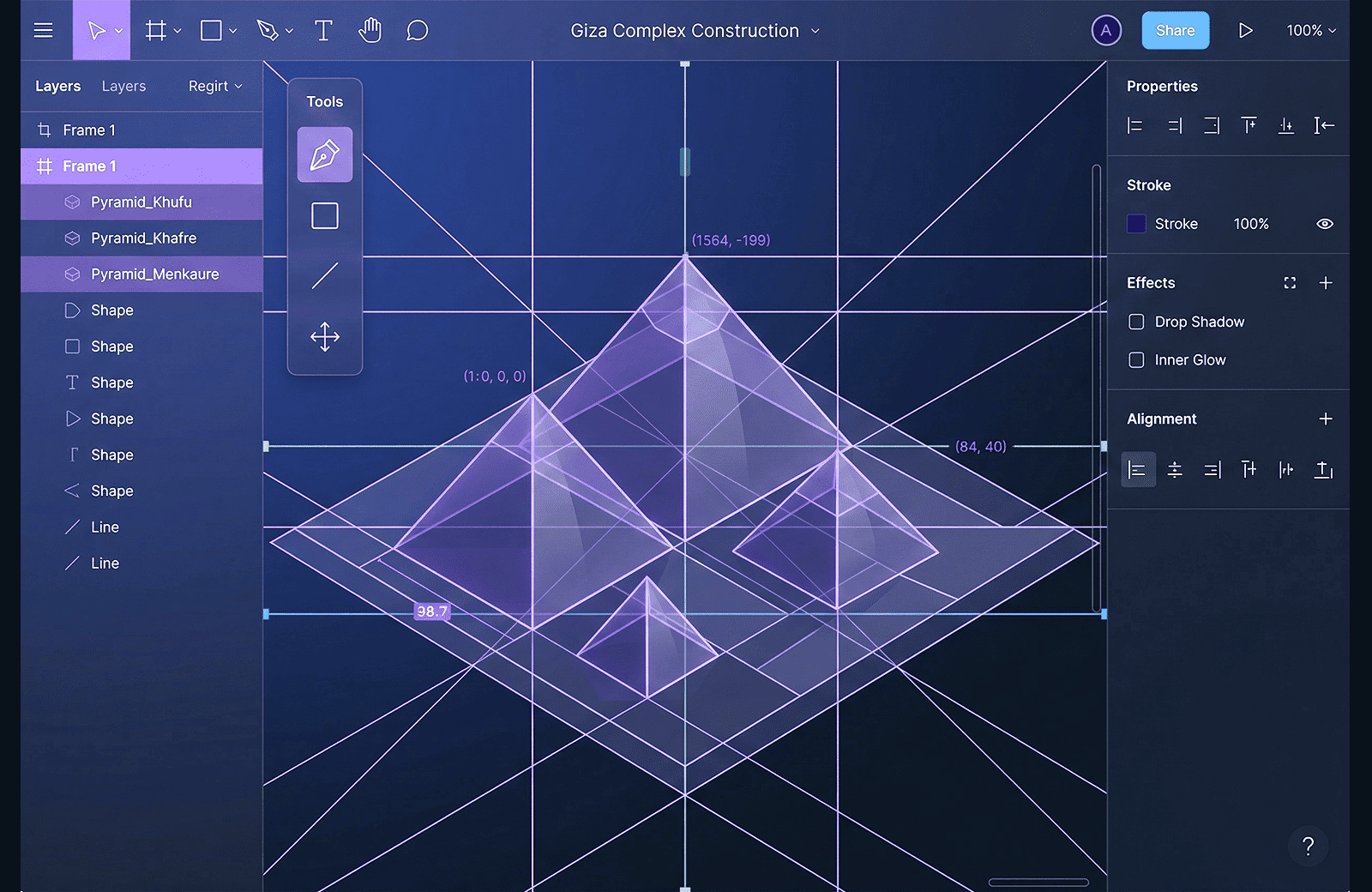Enable the Drop Shadow effect

(1136, 322)
